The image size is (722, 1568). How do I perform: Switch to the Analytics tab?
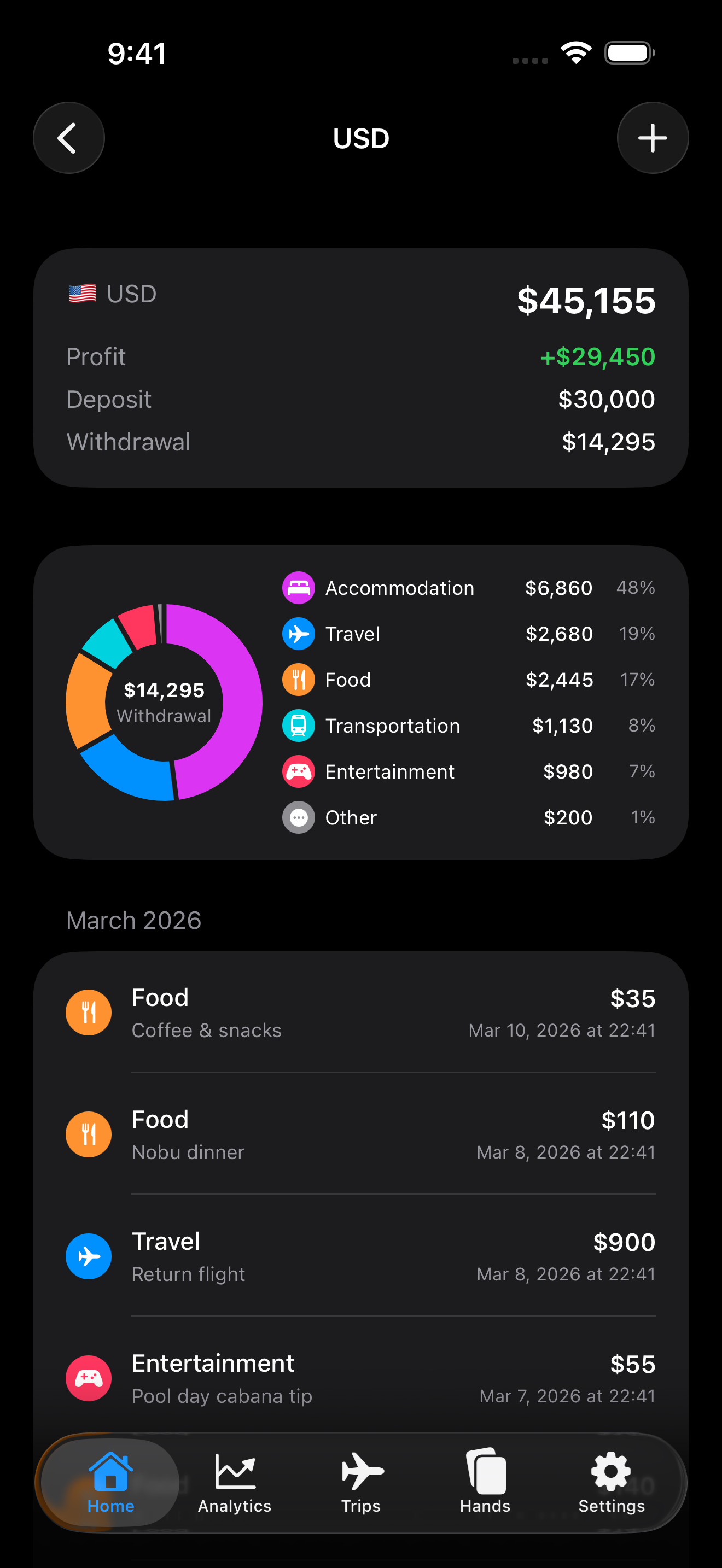(x=234, y=1483)
